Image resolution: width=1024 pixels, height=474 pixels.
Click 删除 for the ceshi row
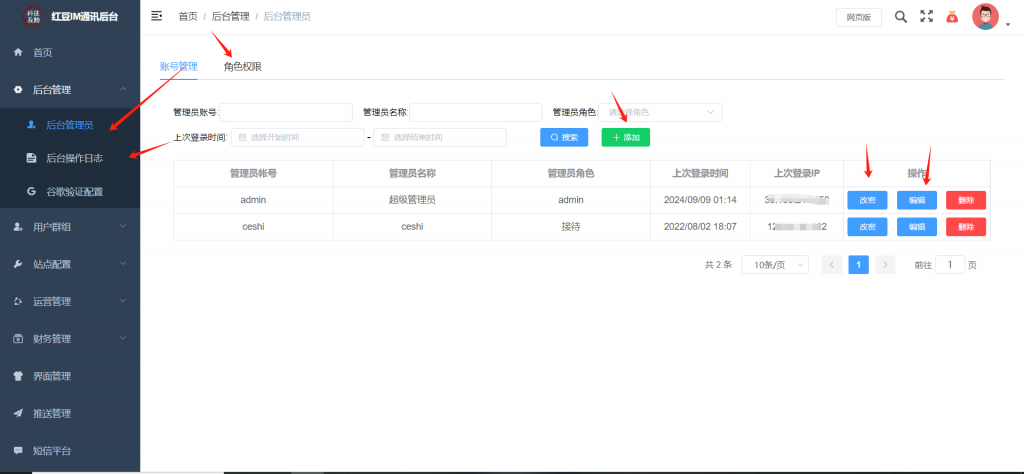966,227
